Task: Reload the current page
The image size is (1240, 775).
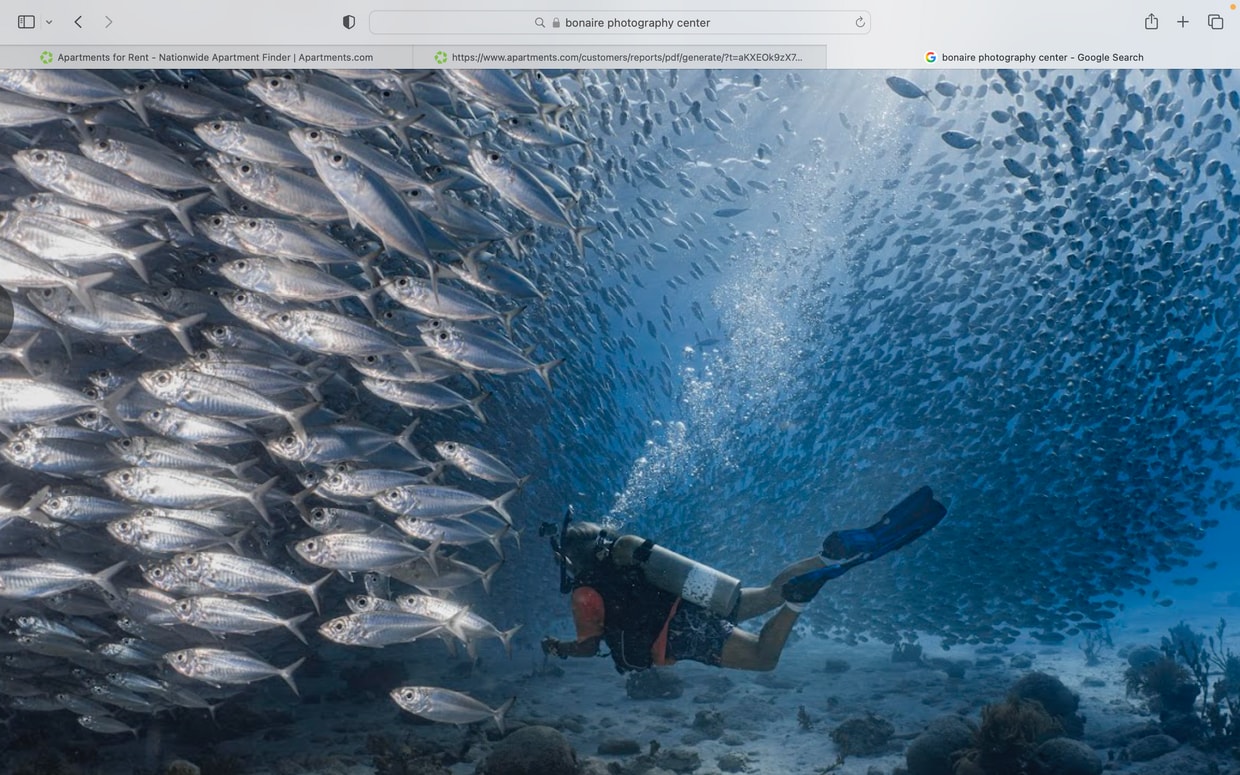Action: 860,22
